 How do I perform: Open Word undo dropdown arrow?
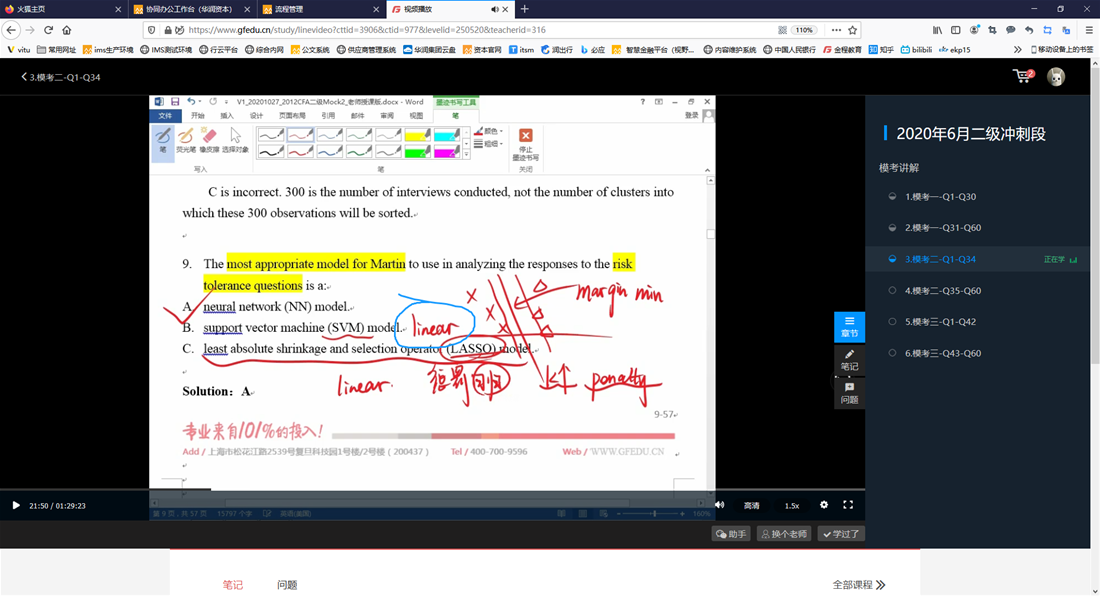coord(200,102)
